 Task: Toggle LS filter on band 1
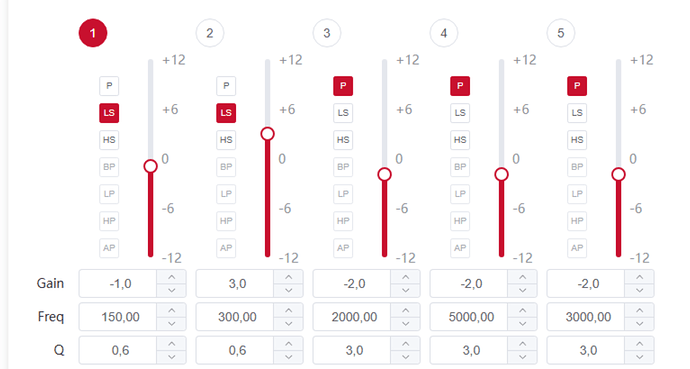tap(109, 113)
